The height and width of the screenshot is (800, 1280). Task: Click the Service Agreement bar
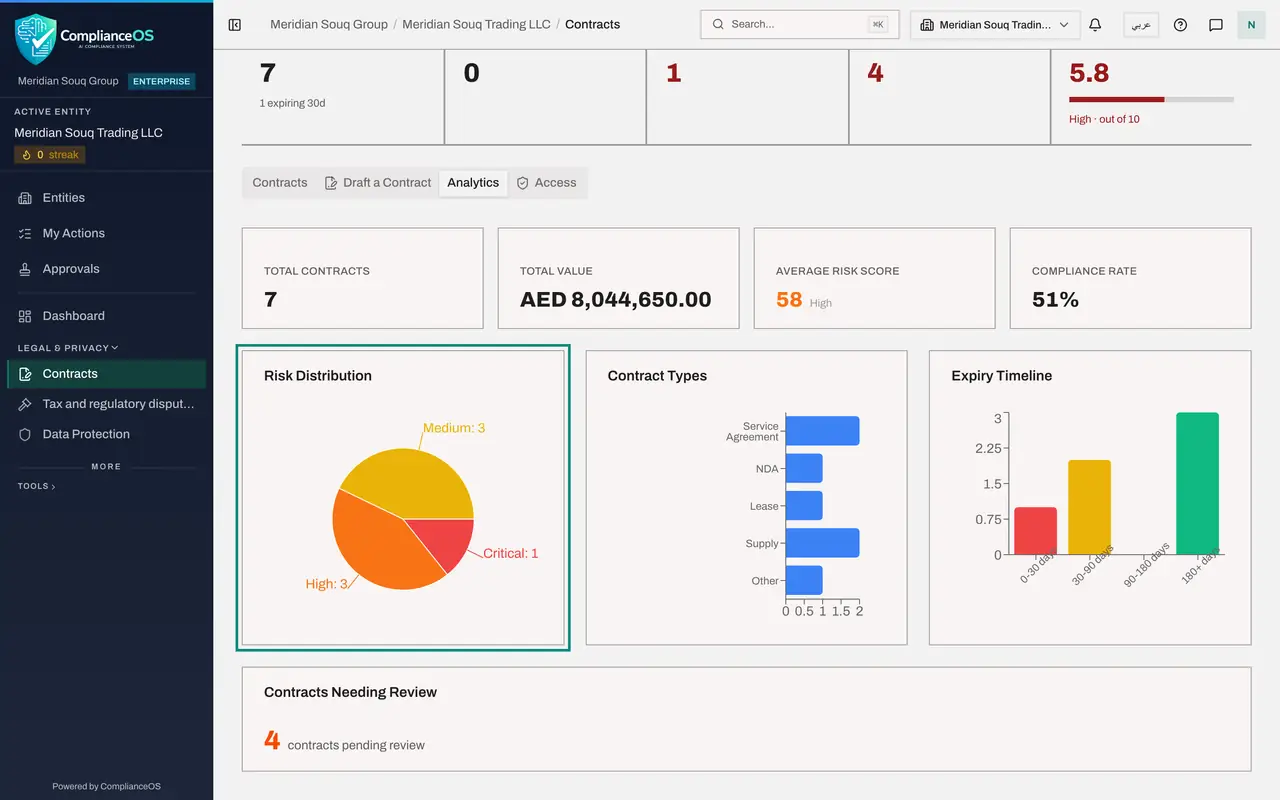822,431
